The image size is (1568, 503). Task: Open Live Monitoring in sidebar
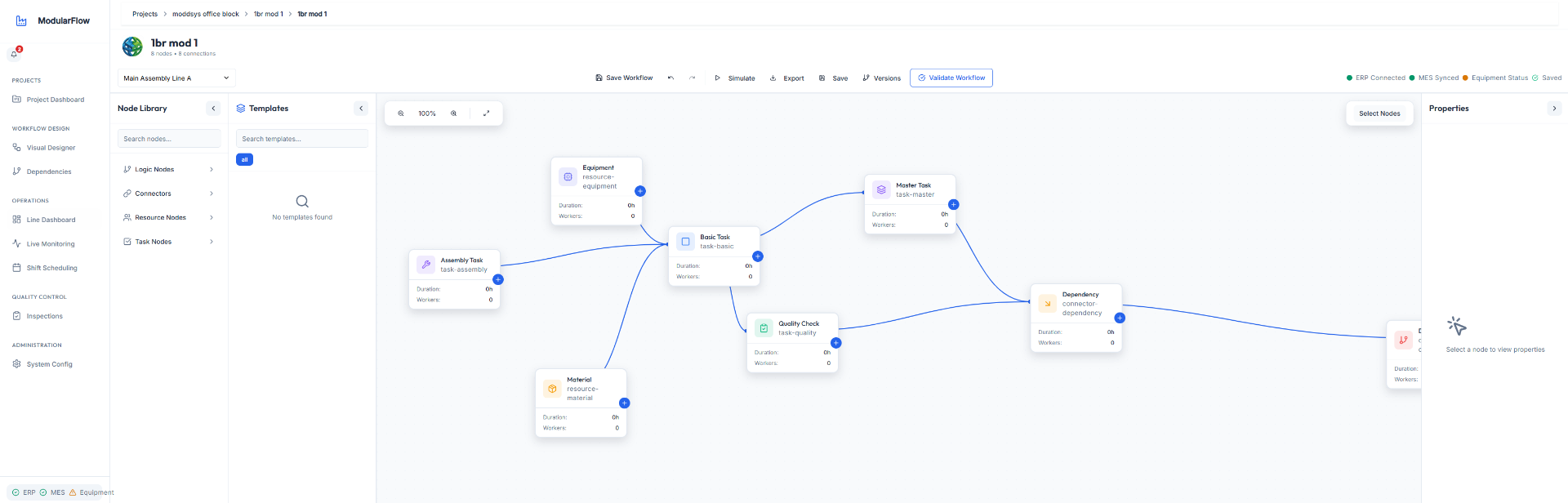tap(50, 244)
